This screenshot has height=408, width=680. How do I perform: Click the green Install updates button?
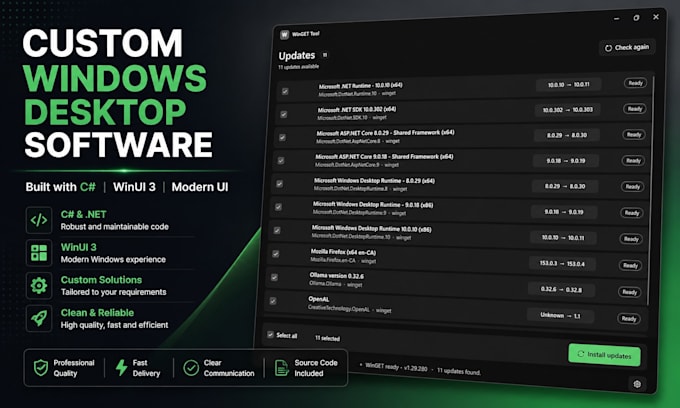tap(605, 355)
